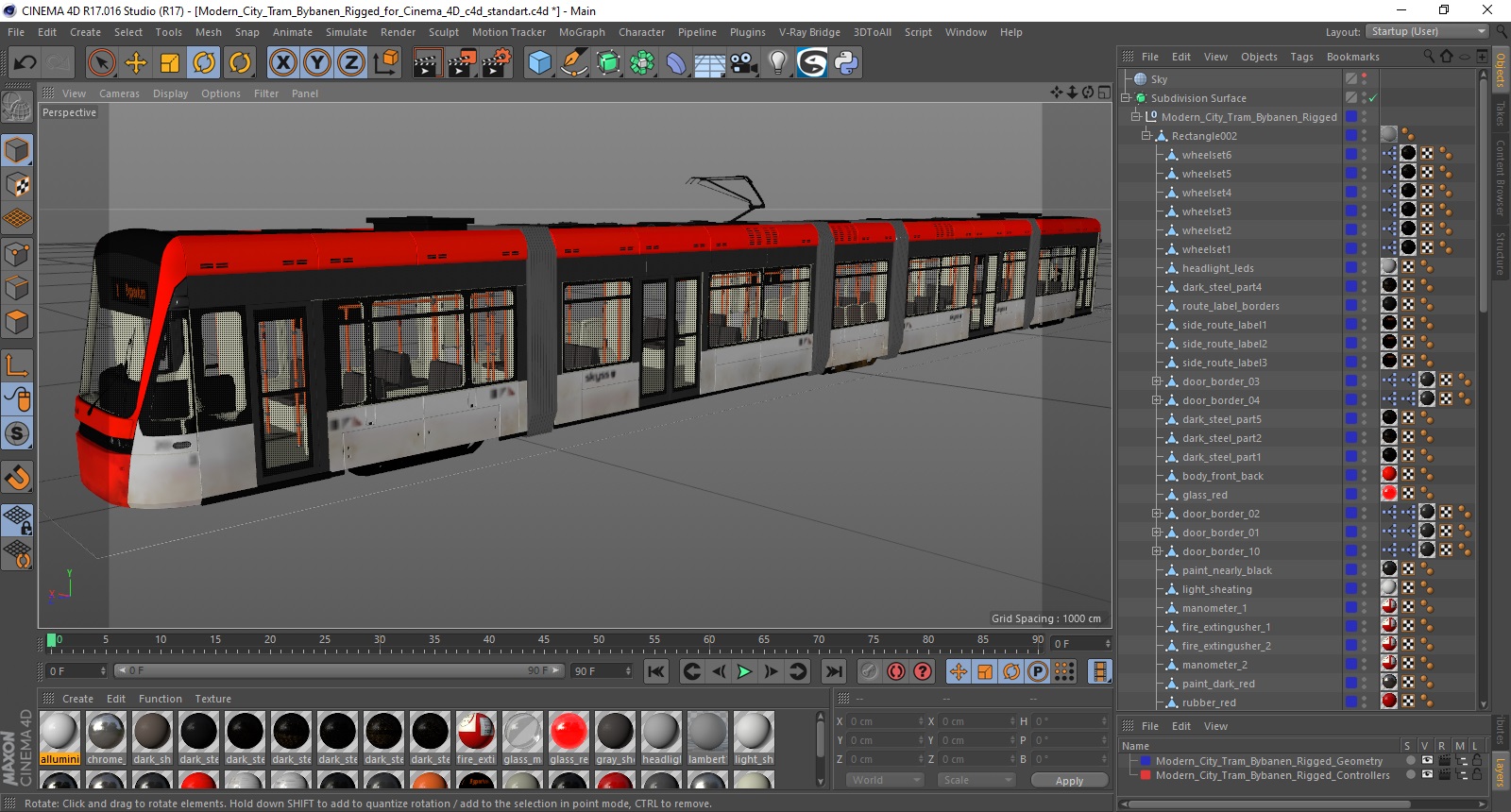Screen dimensions: 1511x812
Task: Click the coordinate system icon
Action: (386, 63)
